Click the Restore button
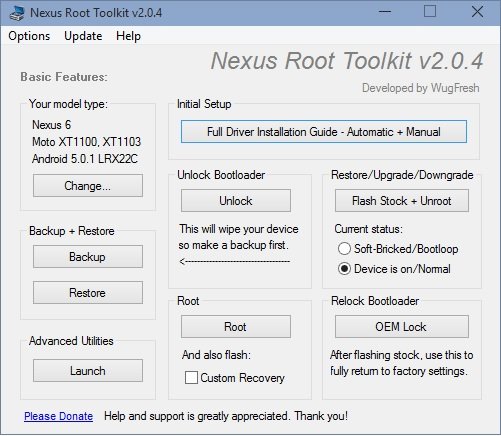Viewport: 501px width, 436px height. (88, 293)
